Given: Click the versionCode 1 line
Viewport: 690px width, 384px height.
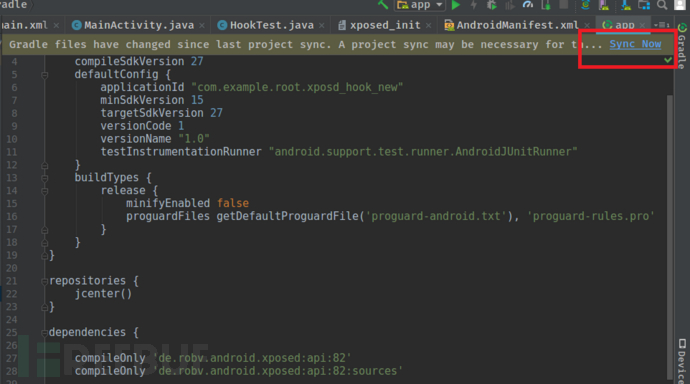Looking at the screenshot, I should pos(142,126).
